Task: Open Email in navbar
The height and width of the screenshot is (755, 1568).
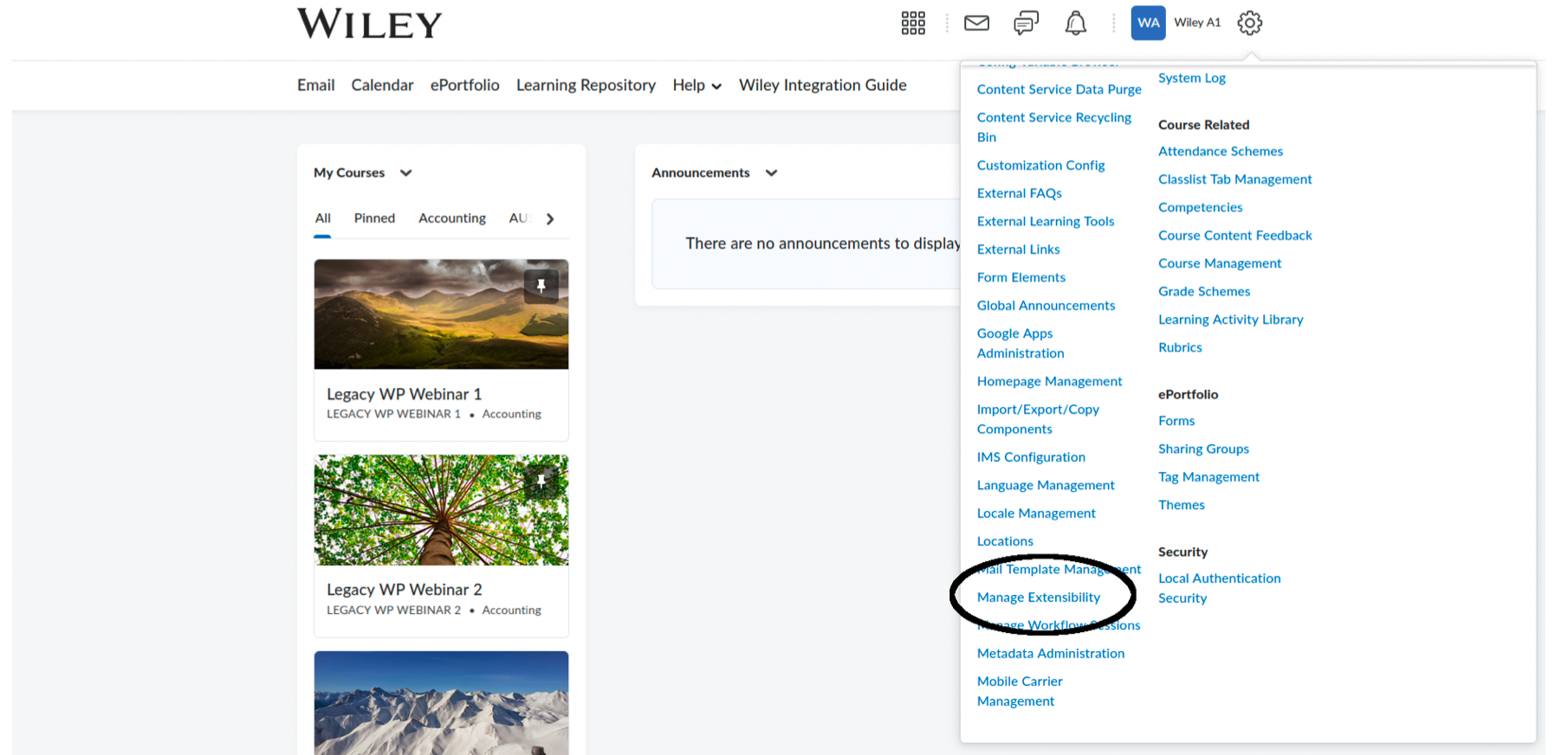Action: 315,86
